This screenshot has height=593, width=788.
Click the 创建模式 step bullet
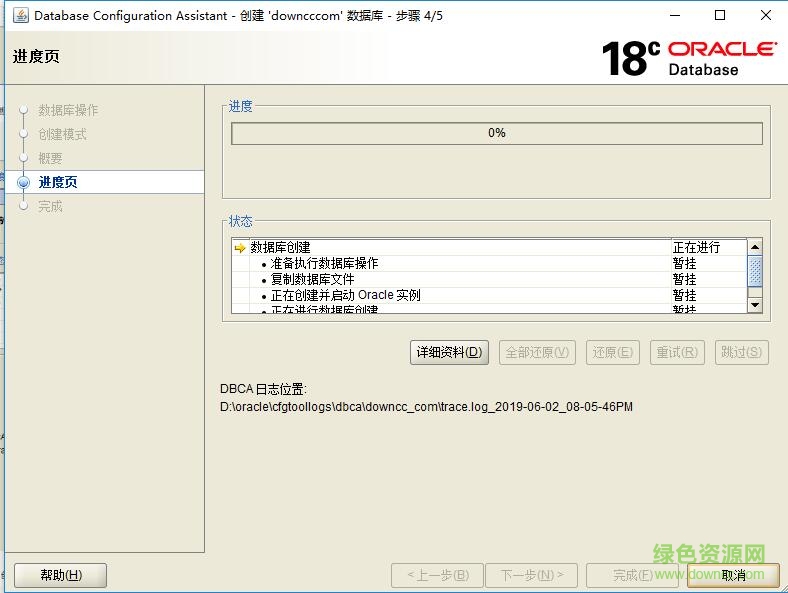point(23,134)
